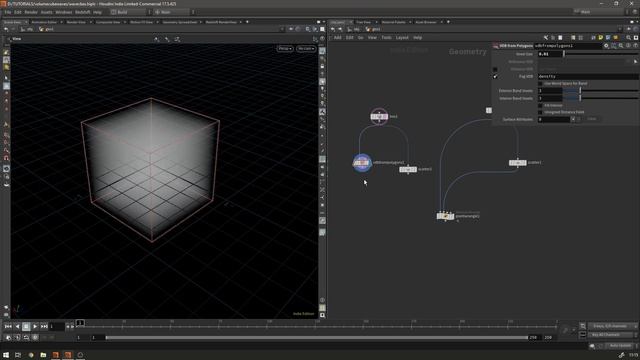
Task: Click the small sticky note box in network
Action: click(489, 110)
